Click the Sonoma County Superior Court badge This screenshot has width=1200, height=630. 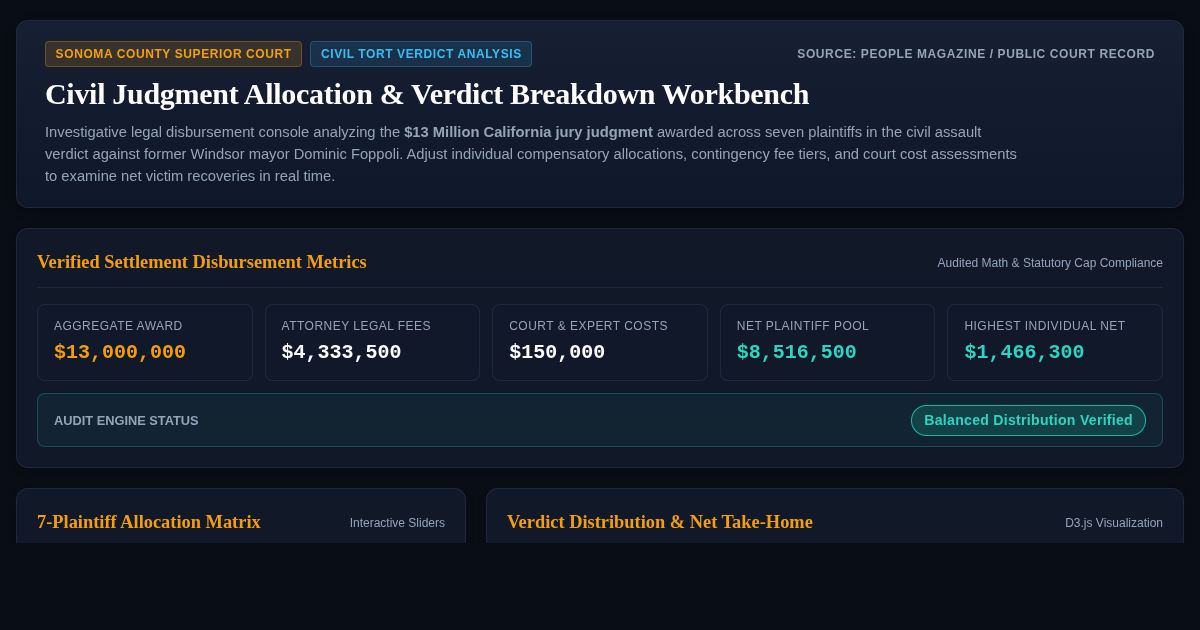pos(173,54)
